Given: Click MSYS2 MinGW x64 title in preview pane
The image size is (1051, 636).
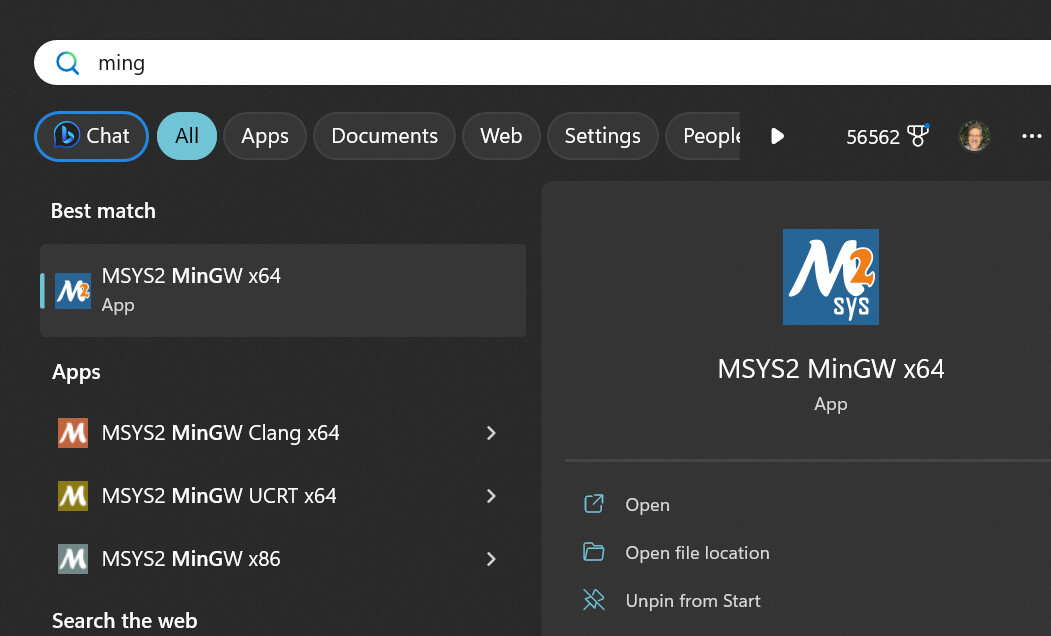Looking at the screenshot, I should 830,369.
